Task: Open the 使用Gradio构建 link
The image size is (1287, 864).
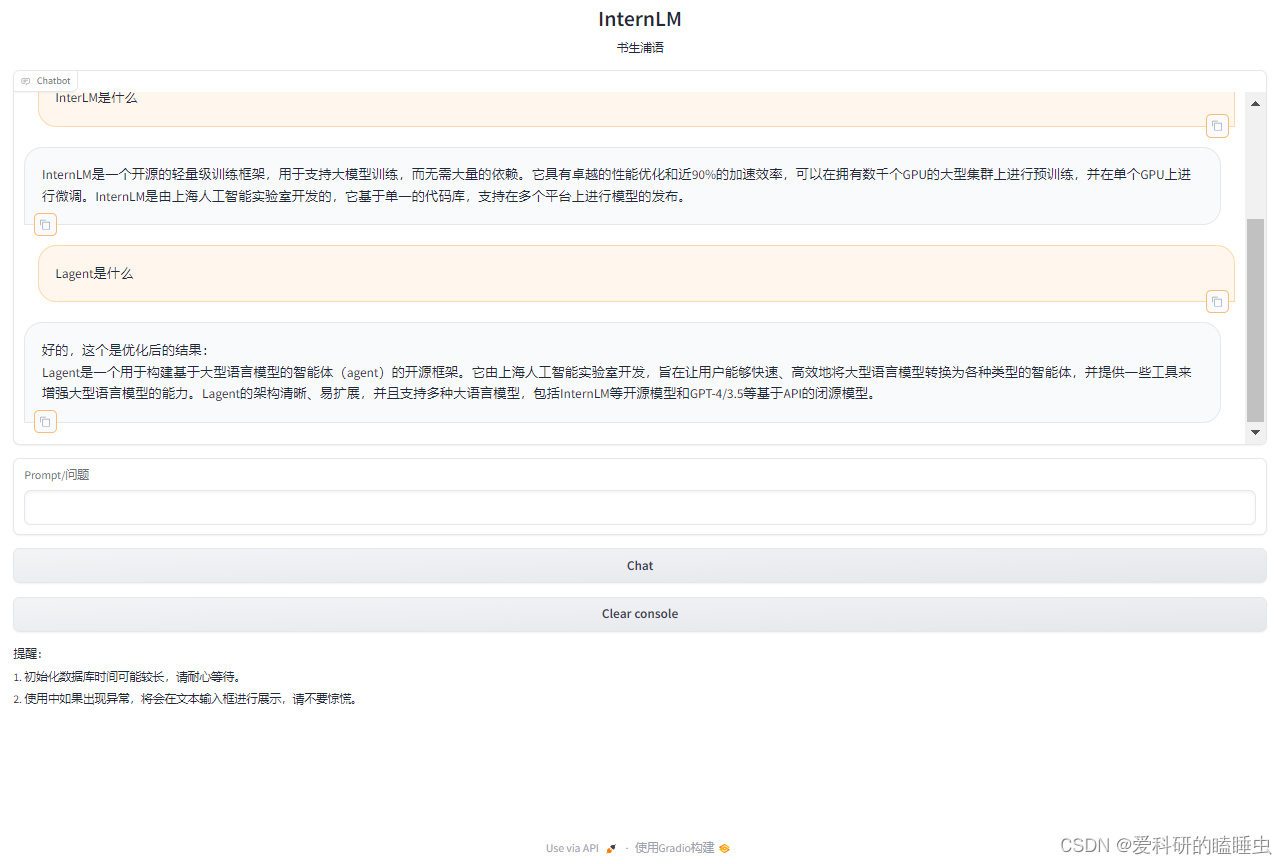Action: click(x=682, y=848)
